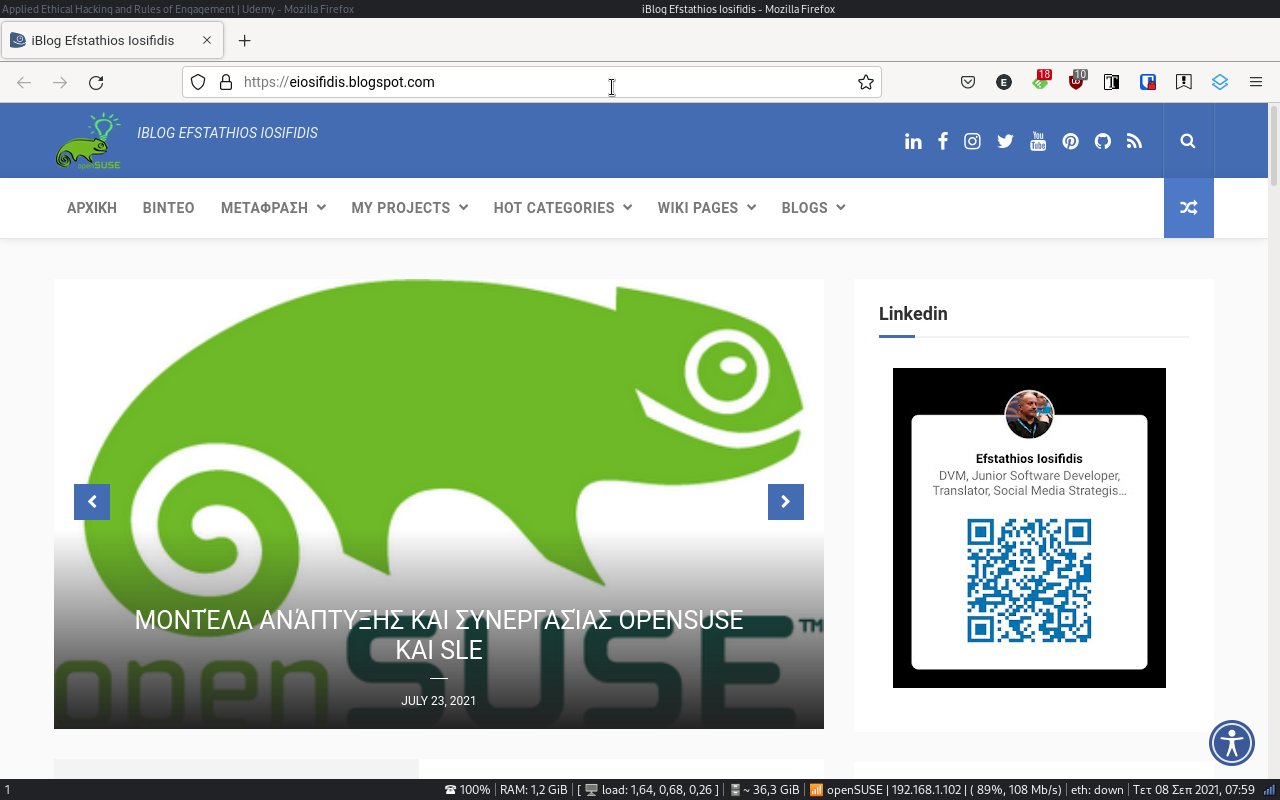Close the iBlog Efstathios Iosifidis tab
The width and height of the screenshot is (1280, 800).
pos(206,41)
